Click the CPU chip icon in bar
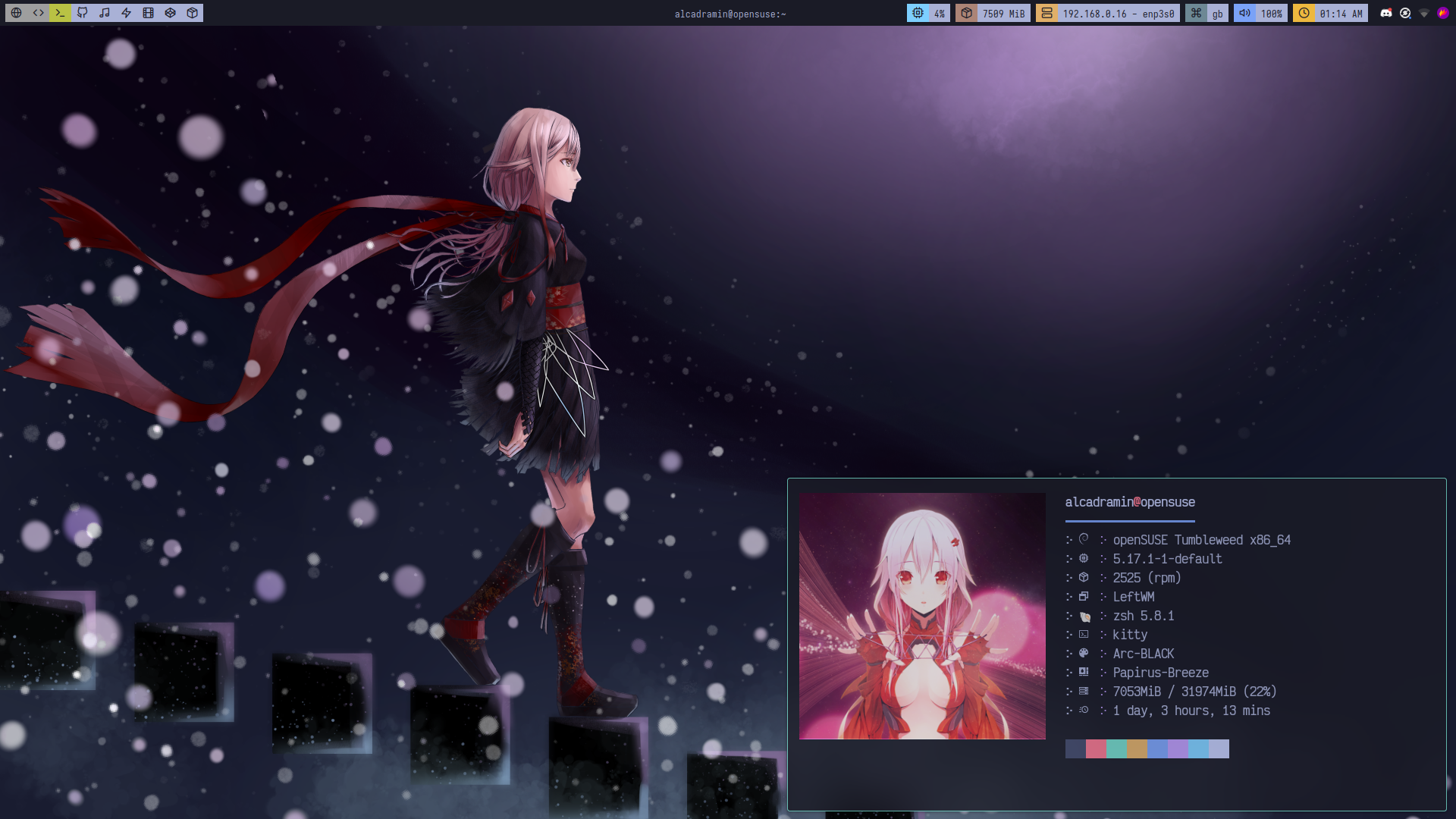Image resolution: width=1456 pixels, height=819 pixels. [x=918, y=13]
